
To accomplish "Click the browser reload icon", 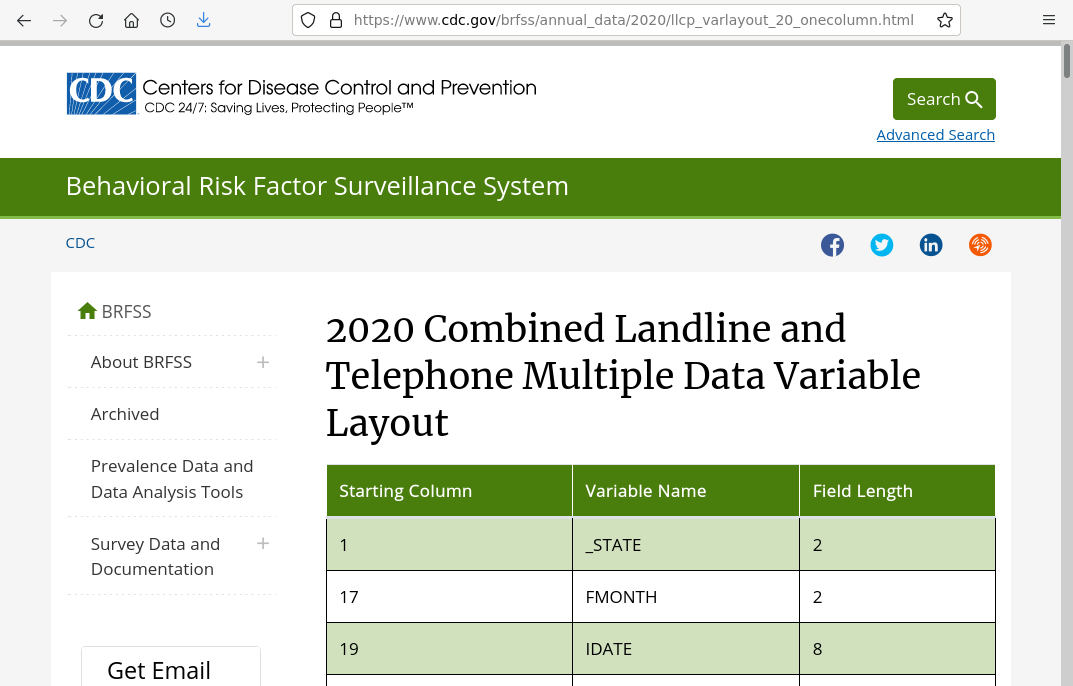I will [96, 20].
